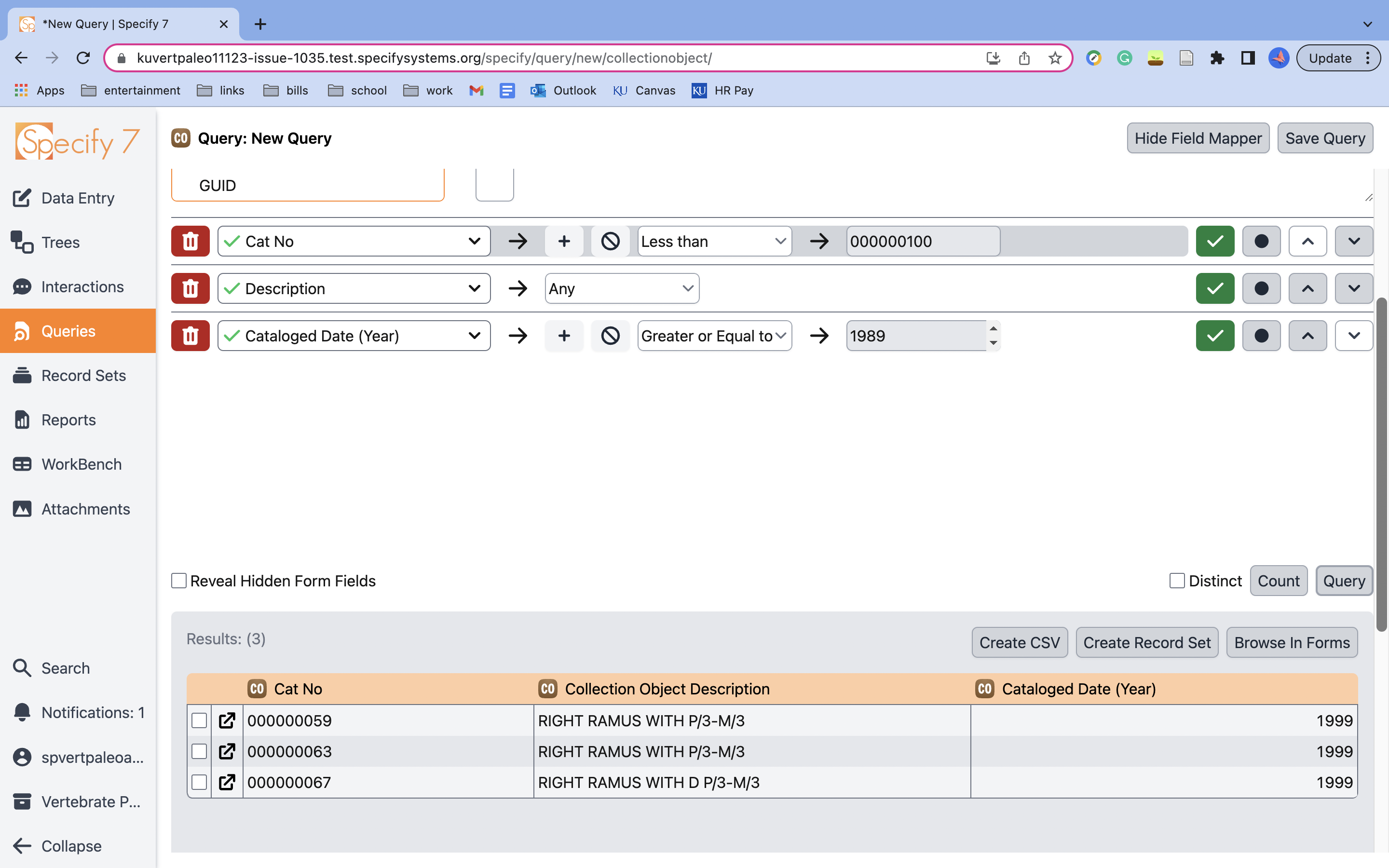Image resolution: width=1389 pixels, height=868 pixels.
Task: Open Data Entry in sidebar
Action: 78,198
